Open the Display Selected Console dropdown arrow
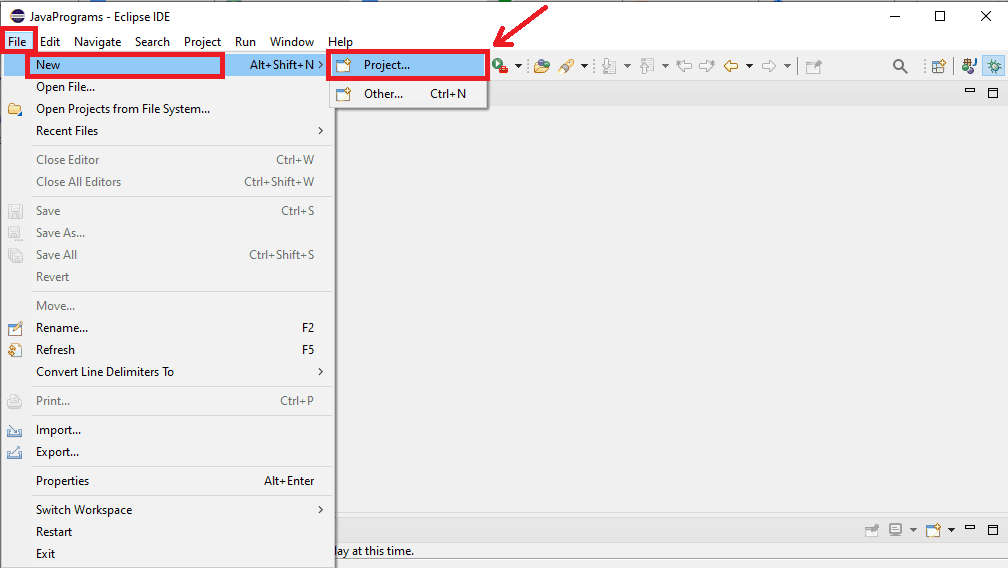Viewport: 1008px width, 568px height. [913, 530]
